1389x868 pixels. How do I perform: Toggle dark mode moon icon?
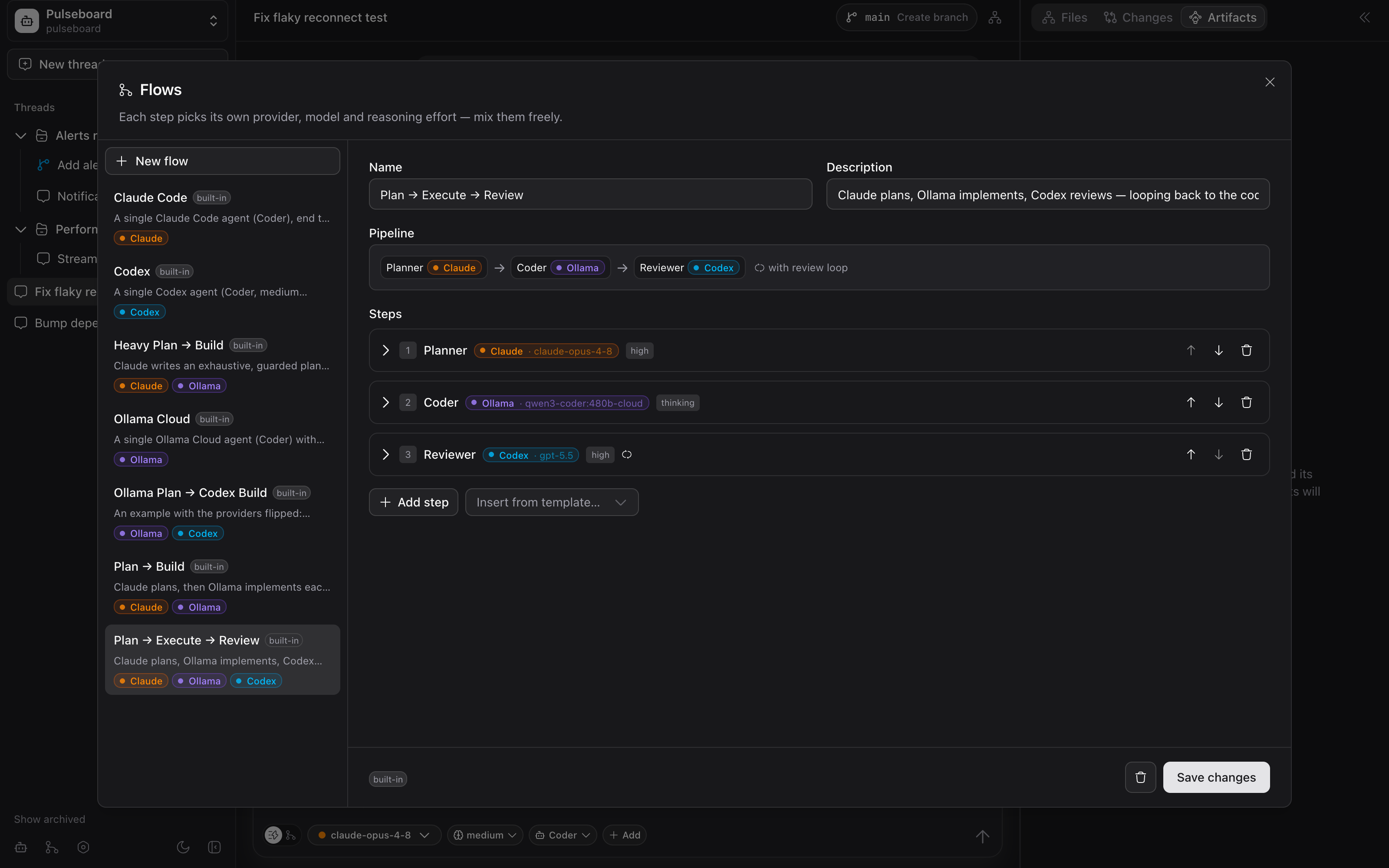[x=183, y=847]
